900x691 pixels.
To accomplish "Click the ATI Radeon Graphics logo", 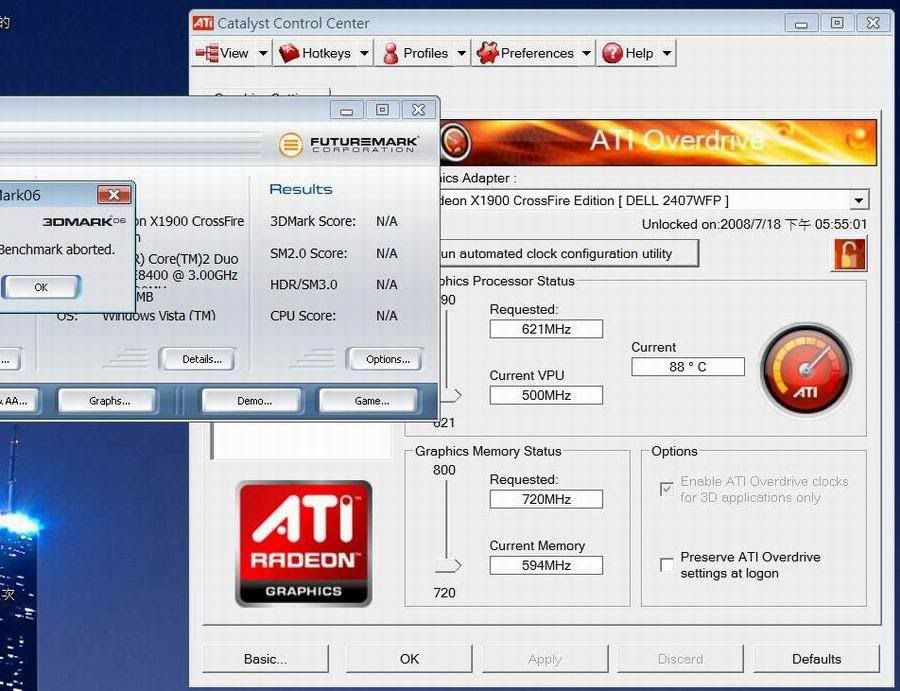I will coord(304,543).
